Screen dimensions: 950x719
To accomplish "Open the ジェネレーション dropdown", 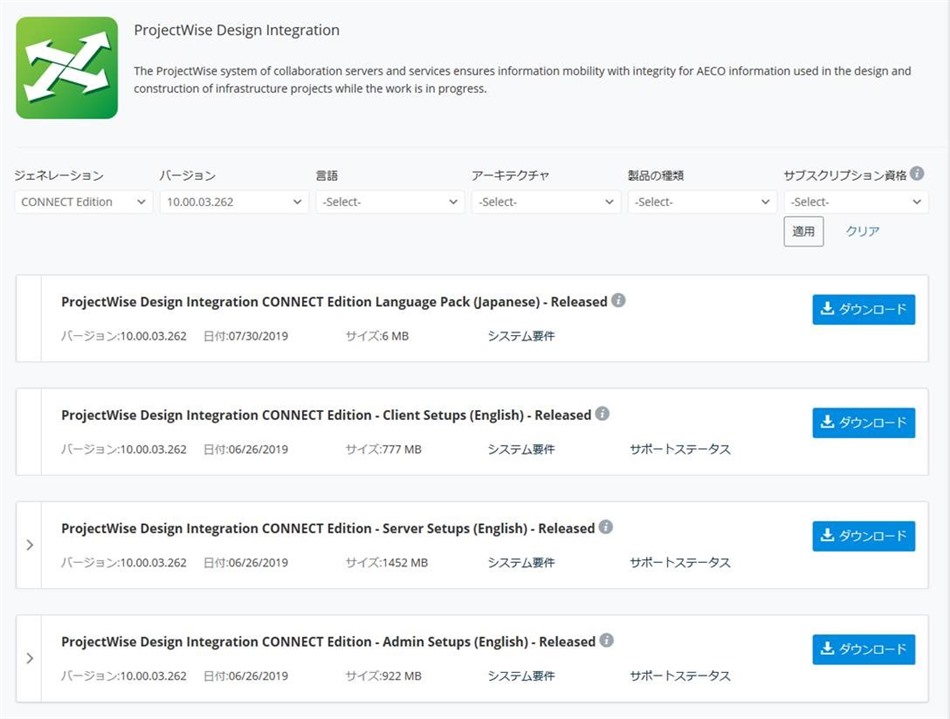I will [x=82, y=201].
